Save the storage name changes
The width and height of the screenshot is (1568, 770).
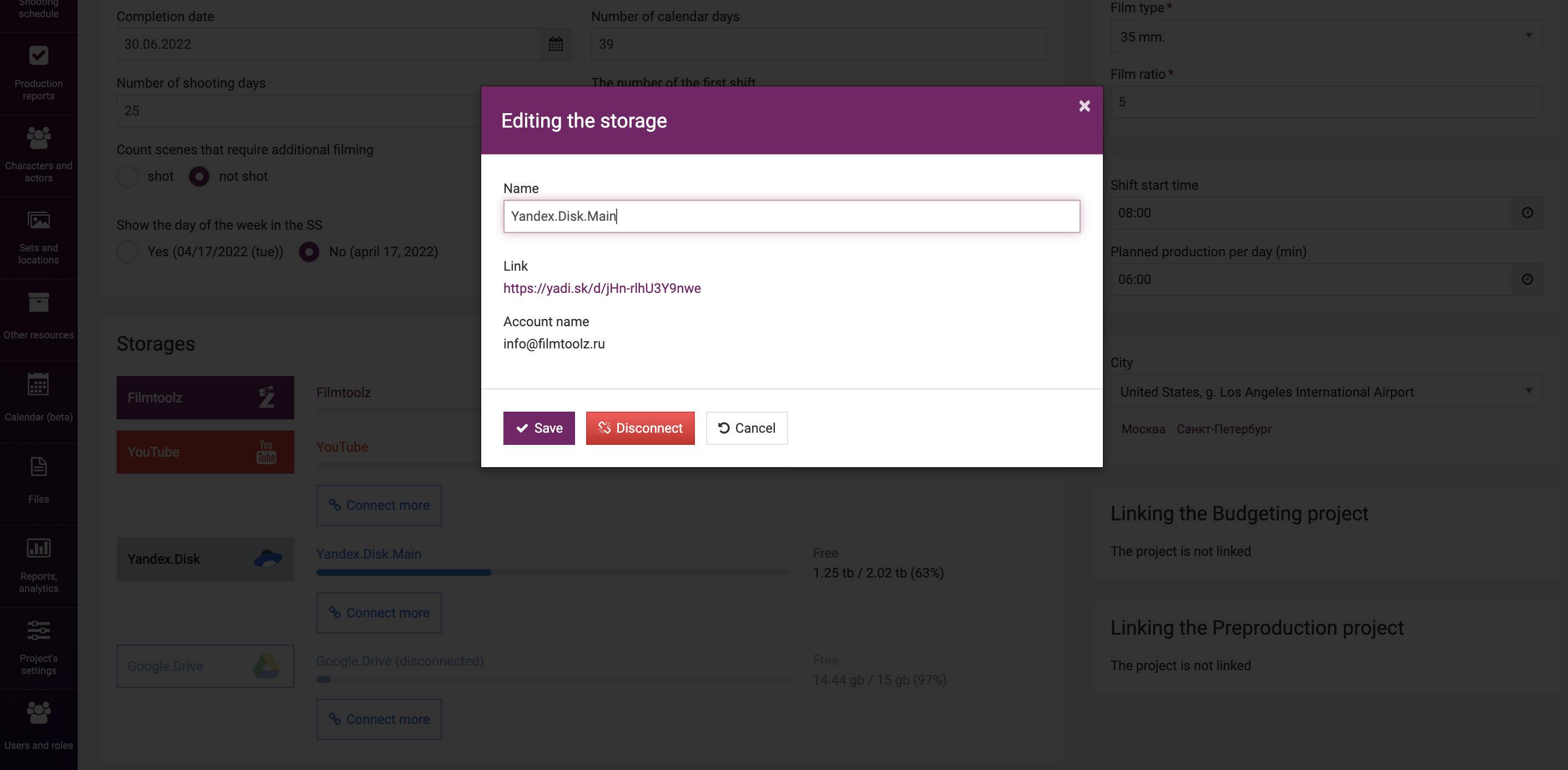[x=539, y=428]
